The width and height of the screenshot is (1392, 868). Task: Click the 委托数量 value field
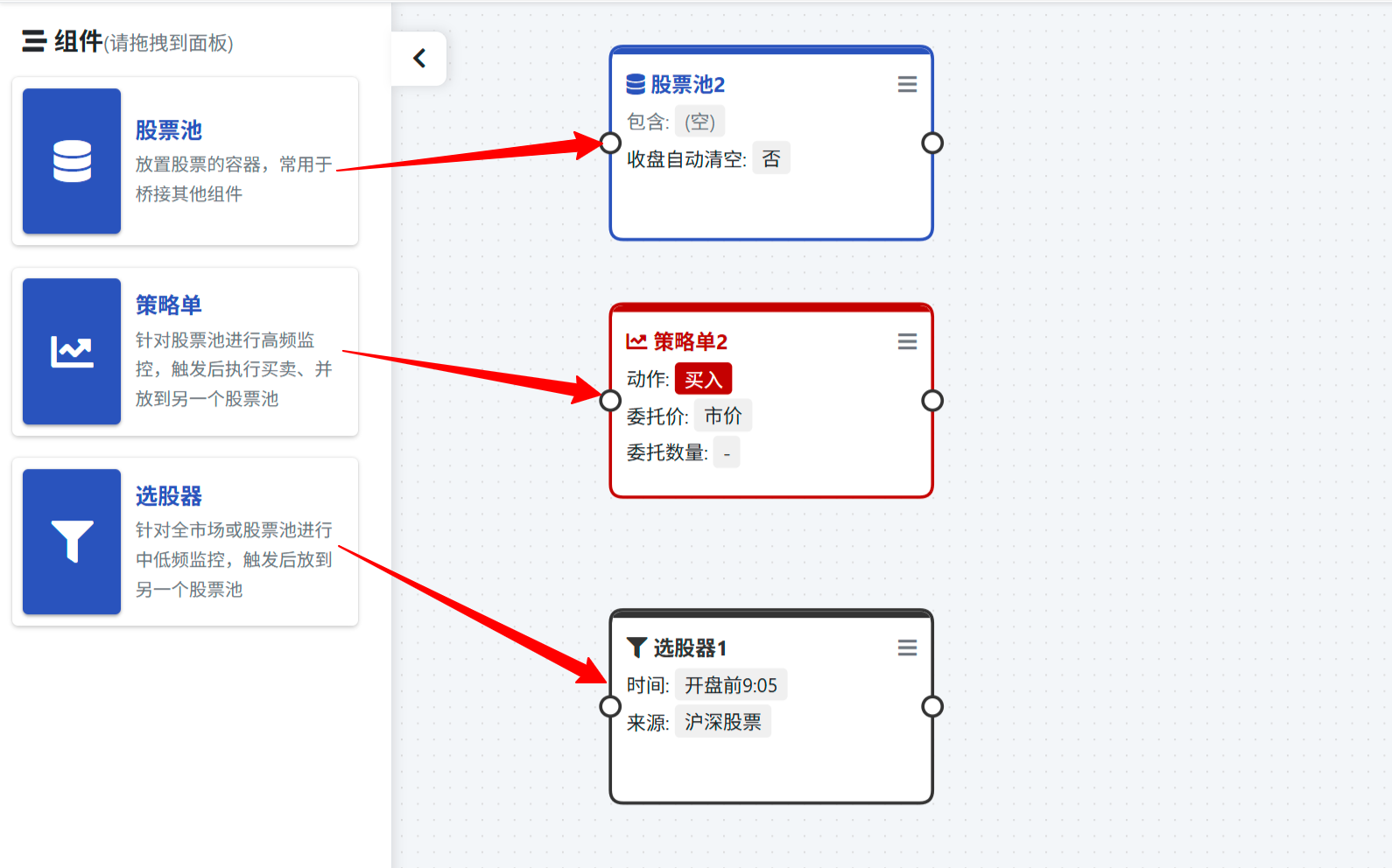tap(727, 453)
